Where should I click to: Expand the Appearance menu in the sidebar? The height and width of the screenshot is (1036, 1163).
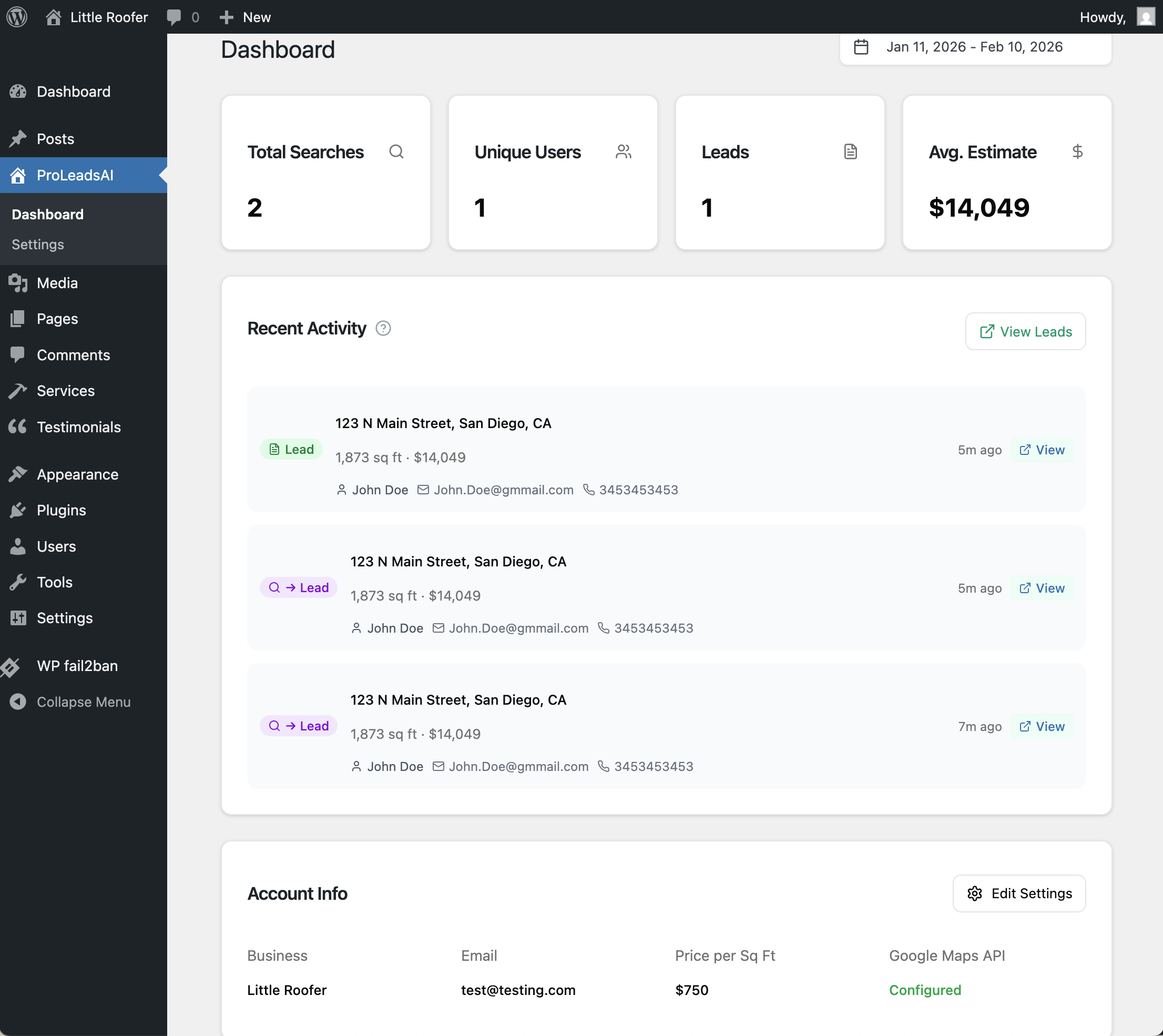coord(77,474)
